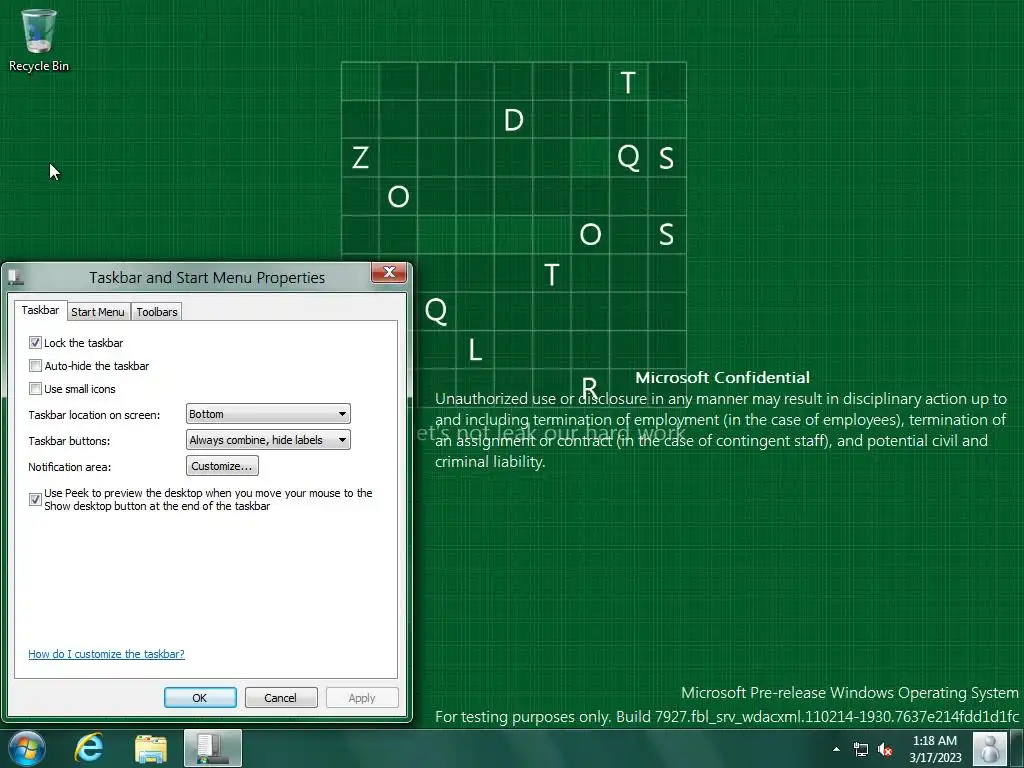The image size is (1024, 768).
Task: Disable Use Peek to preview the desktop
Action: click(35, 500)
